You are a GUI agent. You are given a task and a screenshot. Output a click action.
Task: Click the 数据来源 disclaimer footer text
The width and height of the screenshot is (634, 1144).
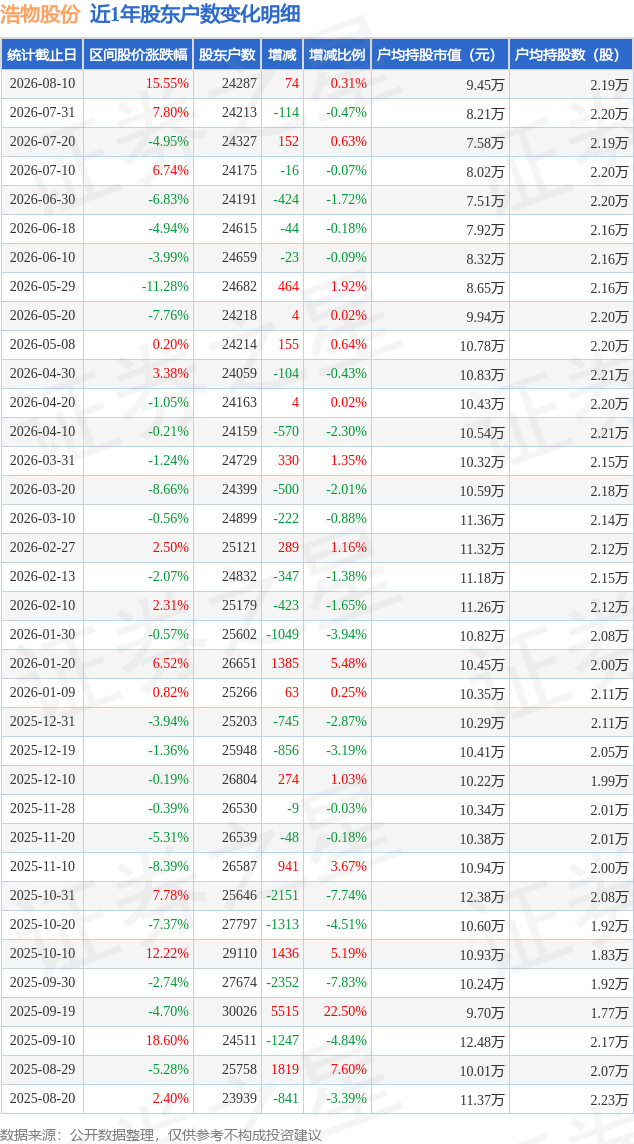tap(161, 1135)
